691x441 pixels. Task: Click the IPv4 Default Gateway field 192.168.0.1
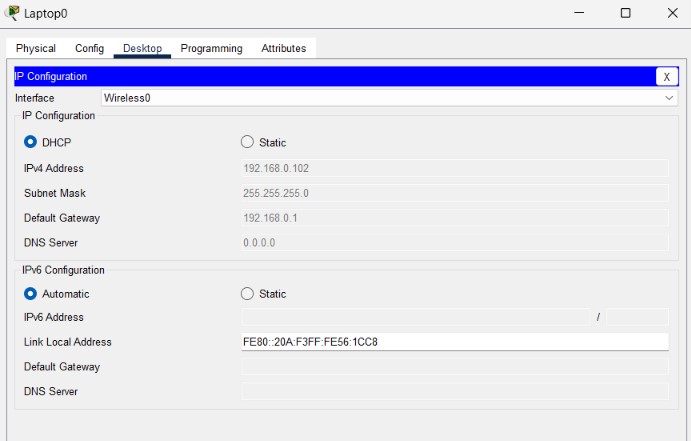(455, 218)
